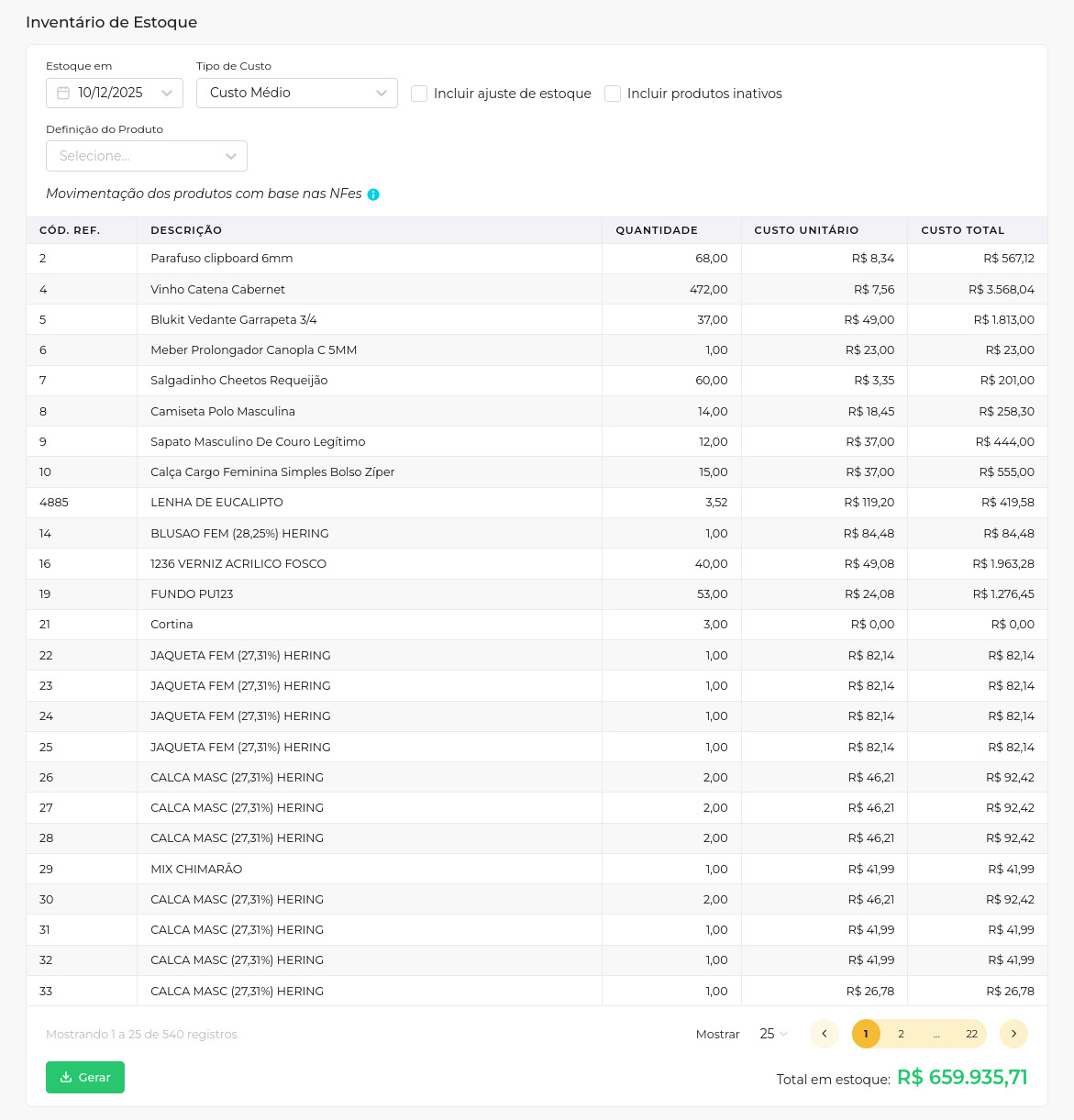Check Incluir produtos inativos option
The width and height of the screenshot is (1074, 1120).
coord(613,94)
